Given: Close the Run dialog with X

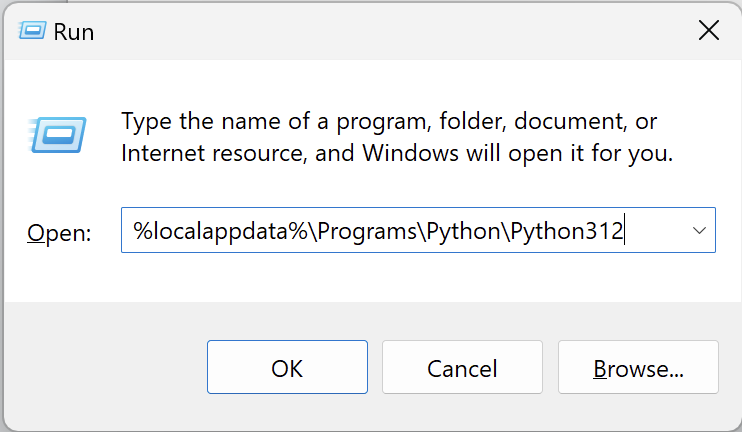Looking at the screenshot, I should [708, 31].
